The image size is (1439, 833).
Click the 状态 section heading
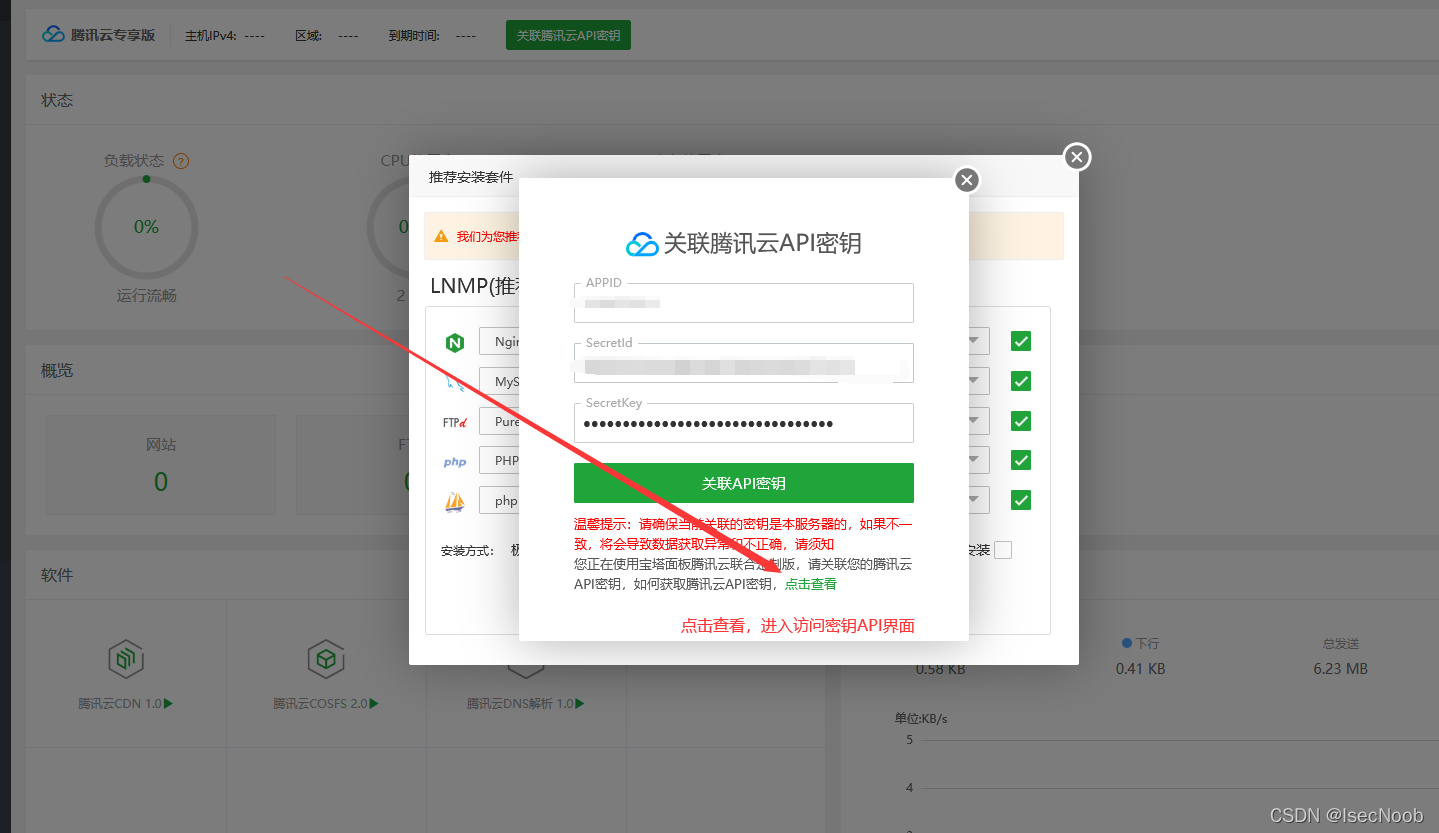point(57,100)
